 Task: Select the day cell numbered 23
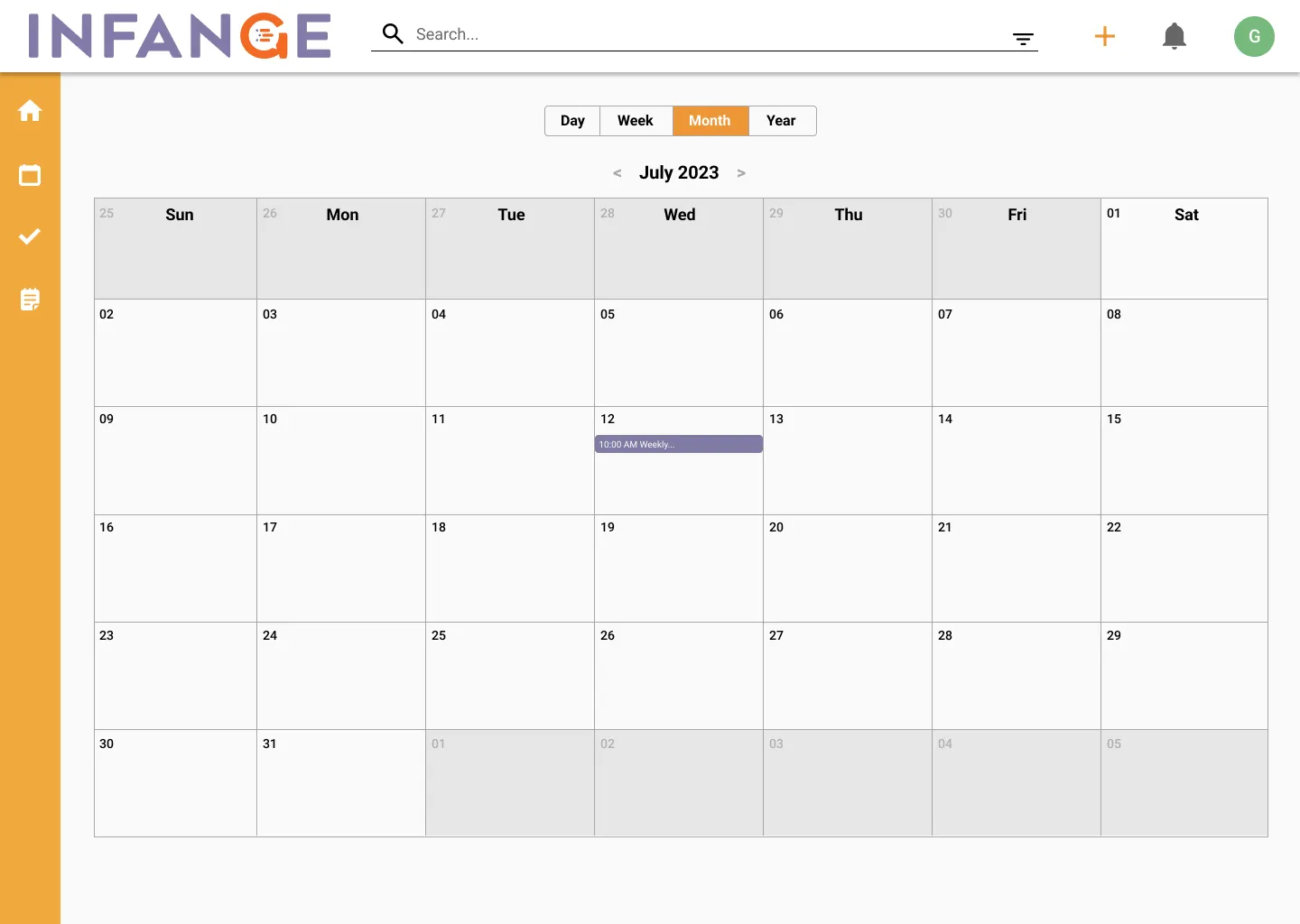(x=176, y=676)
